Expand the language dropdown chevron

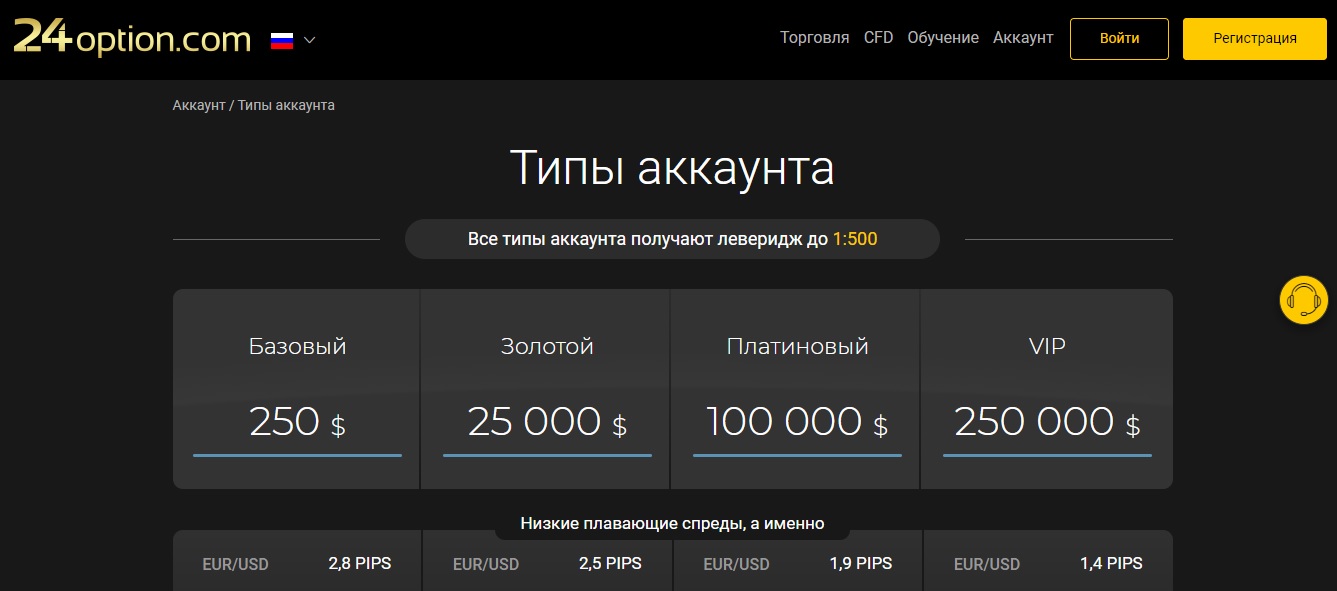pos(309,40)
